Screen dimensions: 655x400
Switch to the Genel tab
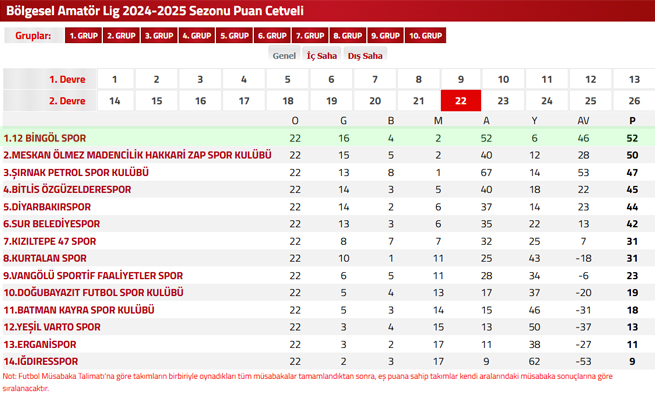point(284,55)
